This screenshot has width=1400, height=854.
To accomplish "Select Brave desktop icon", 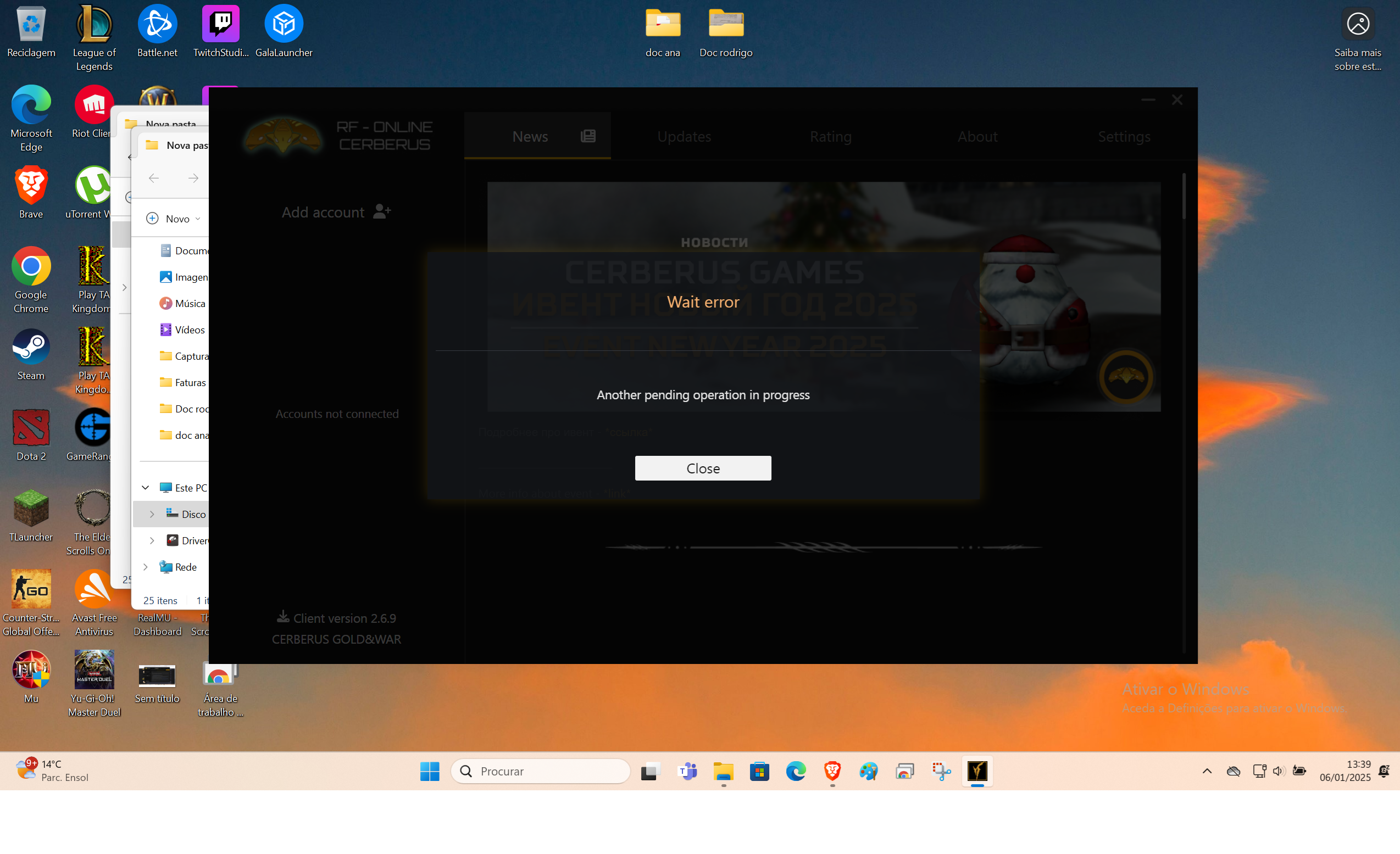I will (31, 193).
